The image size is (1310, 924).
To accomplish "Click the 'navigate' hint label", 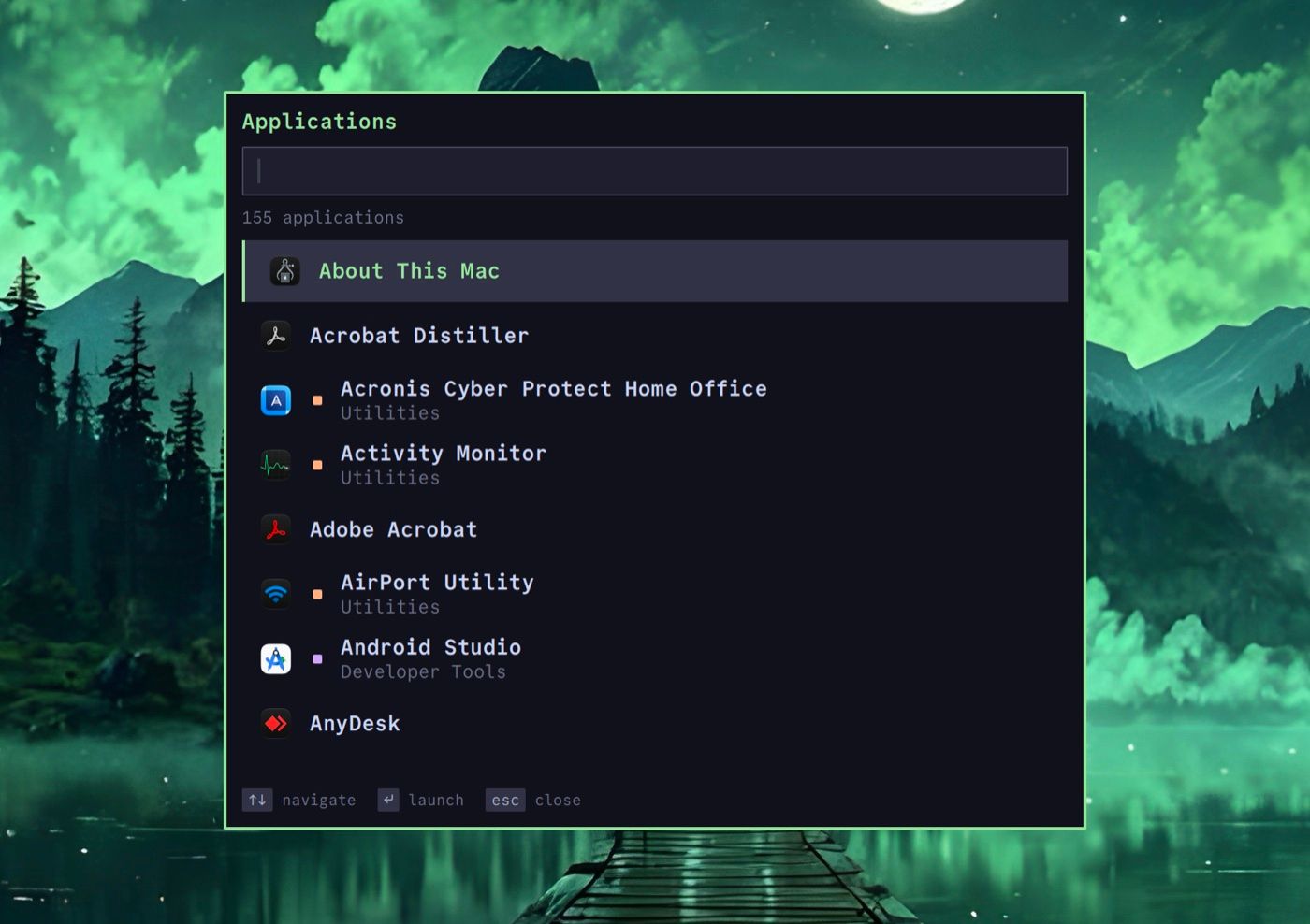I will (319, 801).
